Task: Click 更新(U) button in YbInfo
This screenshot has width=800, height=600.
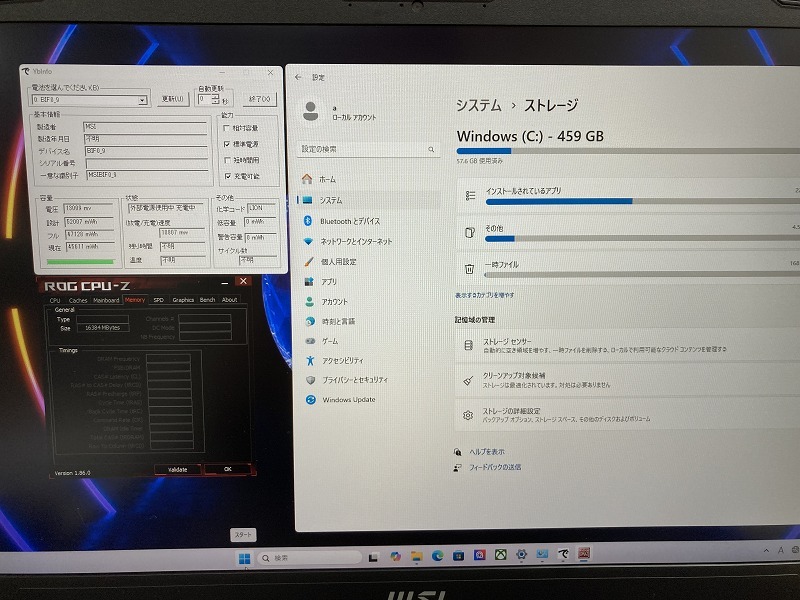Action: coord(172,98)
